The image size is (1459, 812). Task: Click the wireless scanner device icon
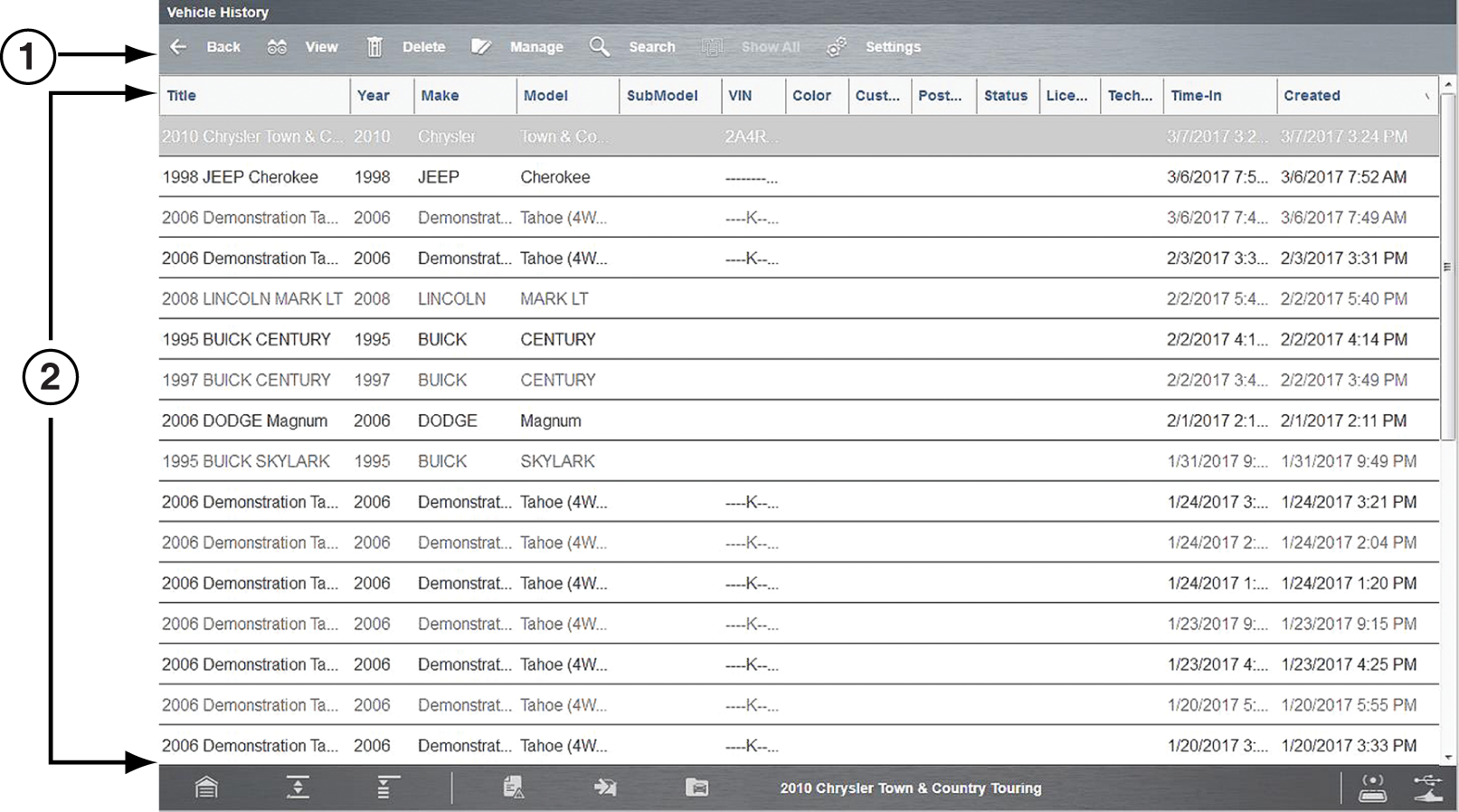point(1372,788)
